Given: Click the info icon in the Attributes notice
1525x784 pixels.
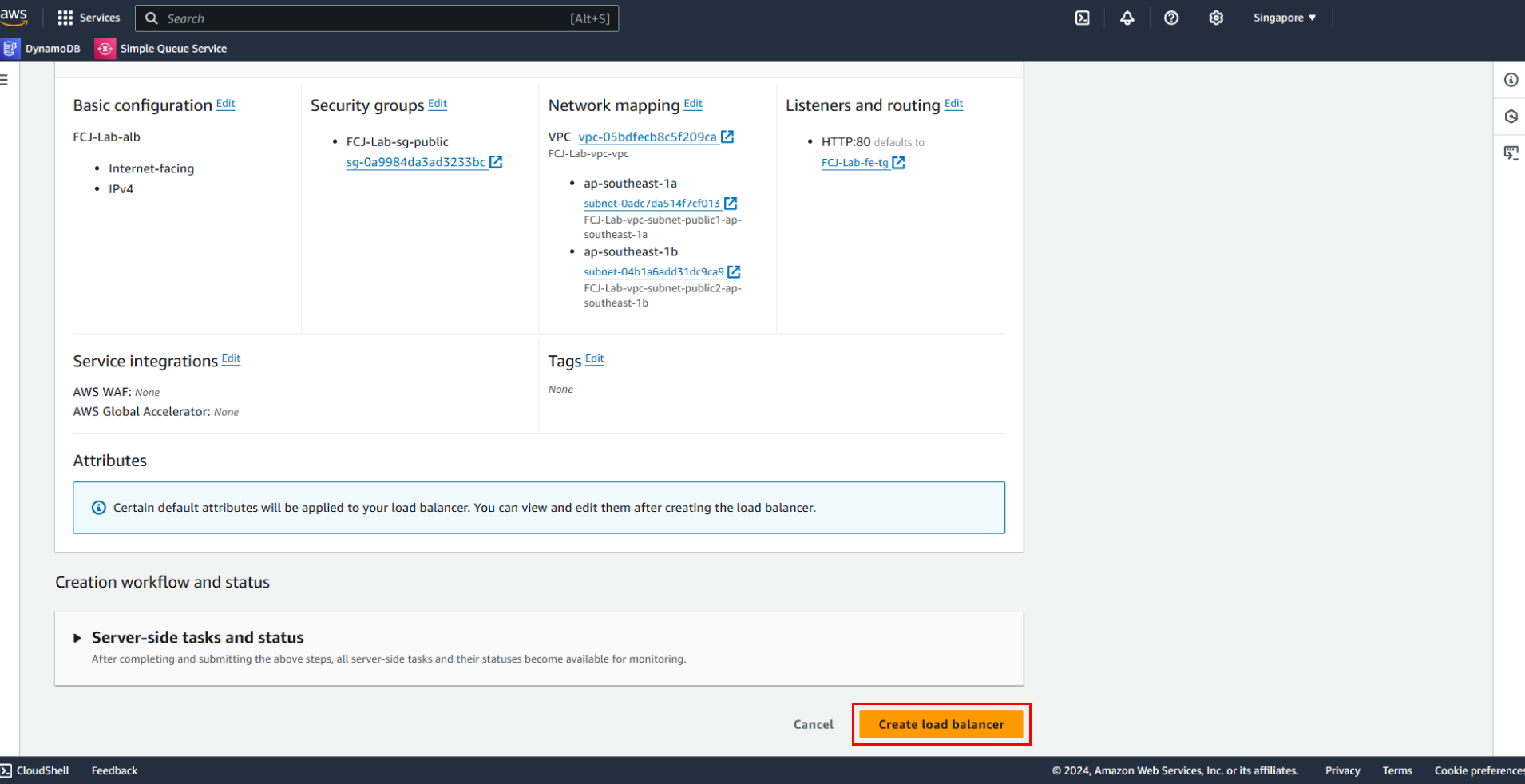Looking at the screenshot, I should 99,508.
